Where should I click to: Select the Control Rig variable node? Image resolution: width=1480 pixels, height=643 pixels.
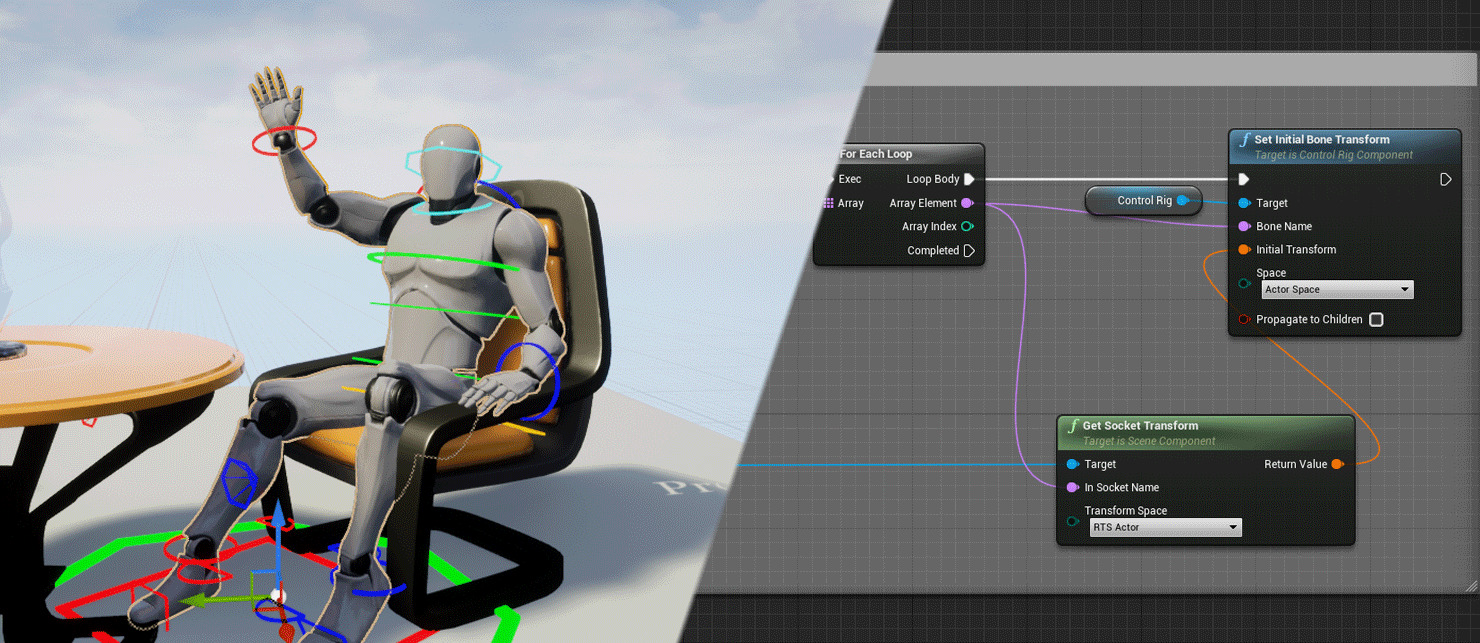coord(1144,200)
